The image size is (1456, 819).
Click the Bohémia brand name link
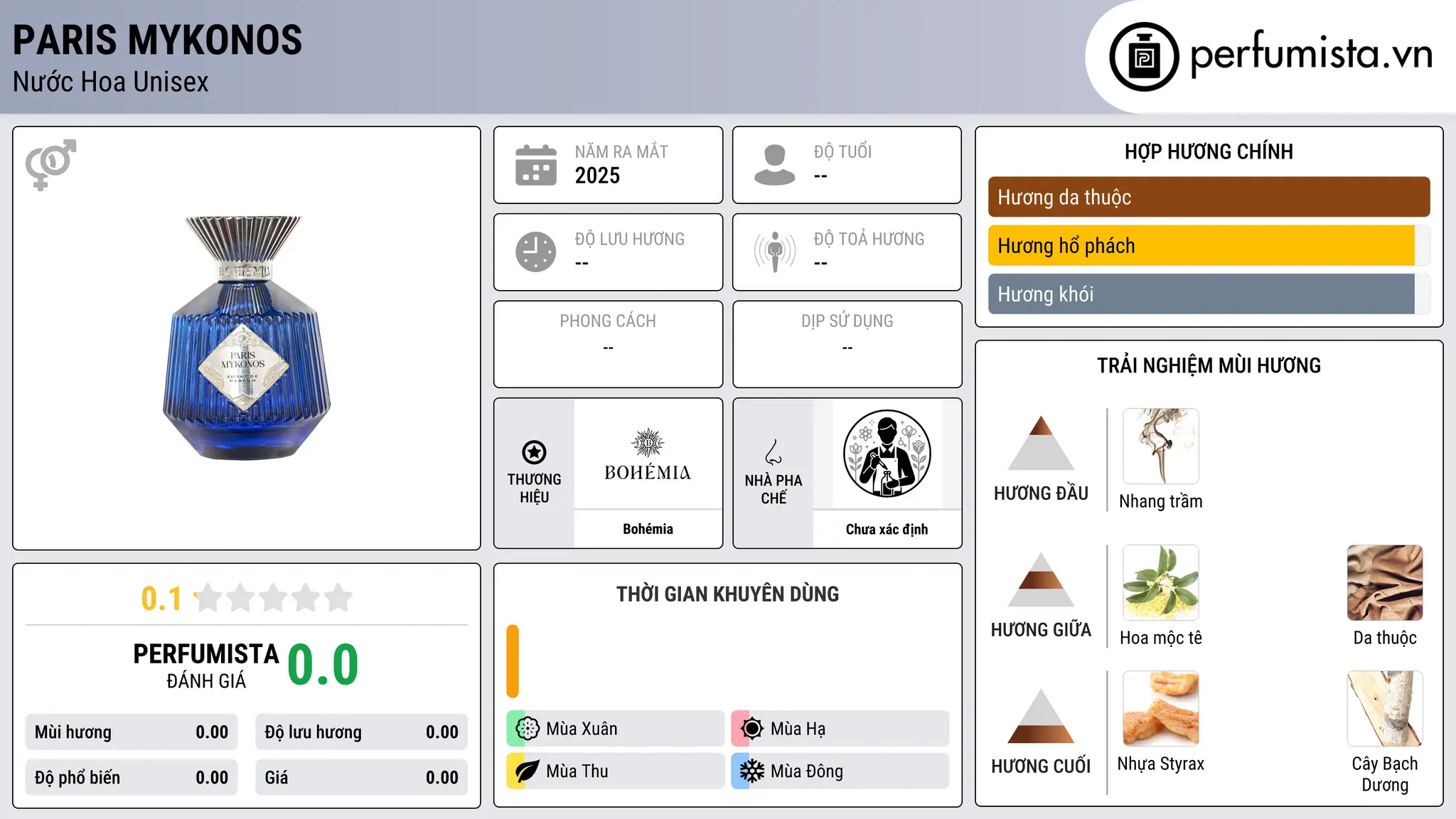[648, 529]
